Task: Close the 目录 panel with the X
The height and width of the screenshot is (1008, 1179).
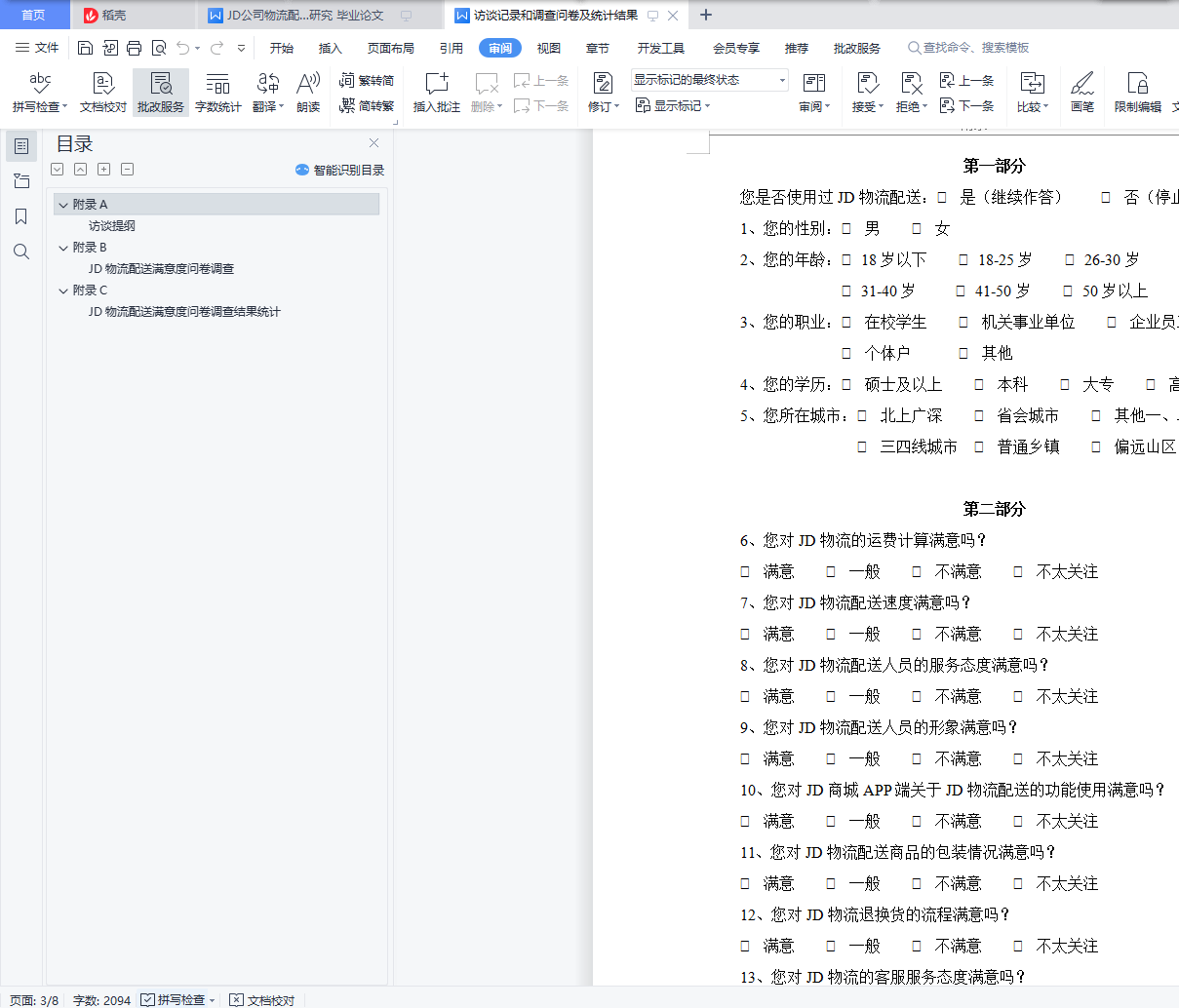Action: point(373,143)
